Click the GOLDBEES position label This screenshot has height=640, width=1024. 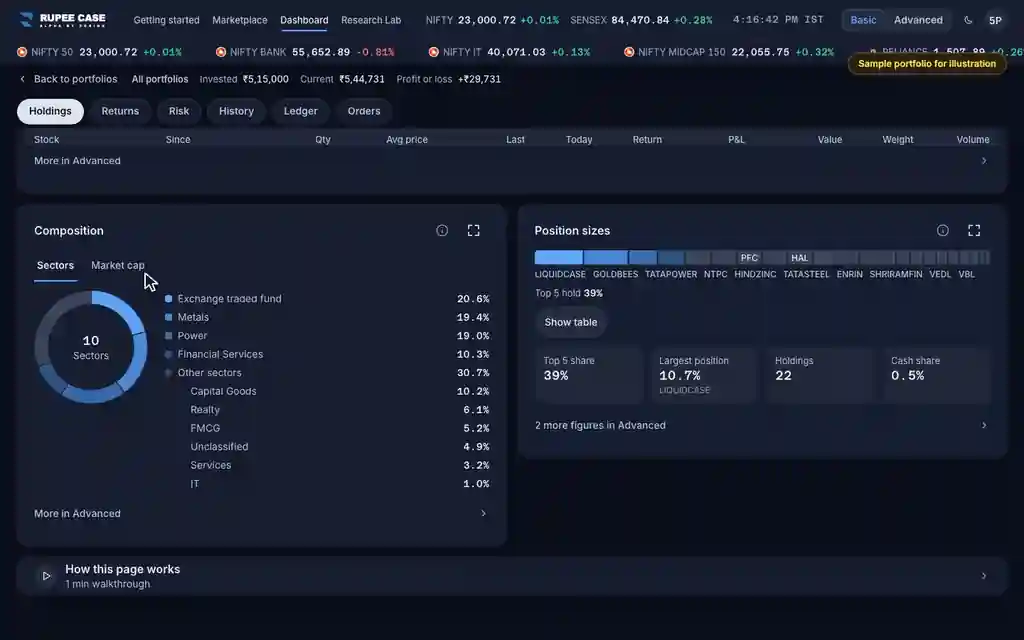coord(615,274)
